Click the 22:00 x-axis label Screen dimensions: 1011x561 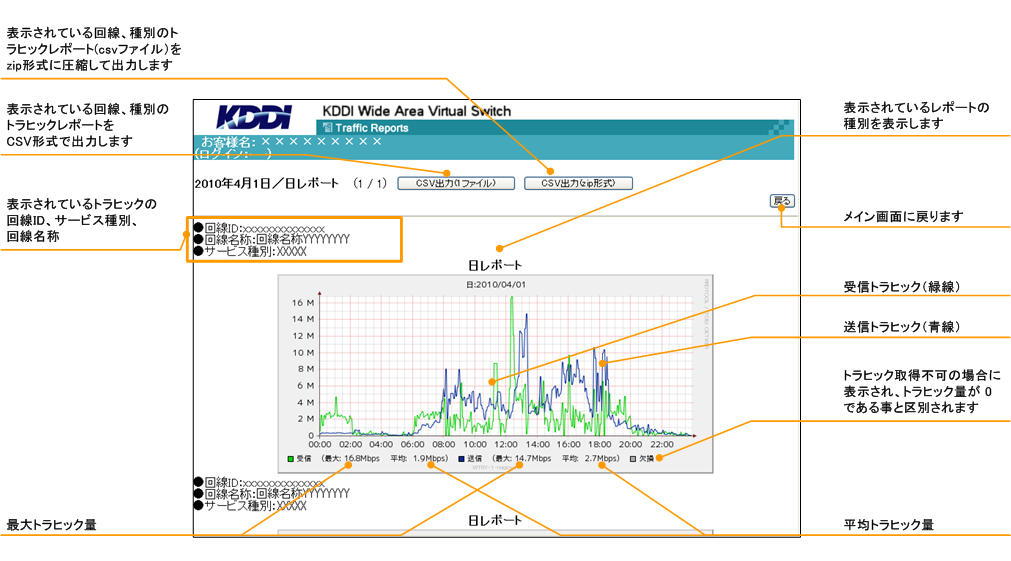(x=662, y=444)
